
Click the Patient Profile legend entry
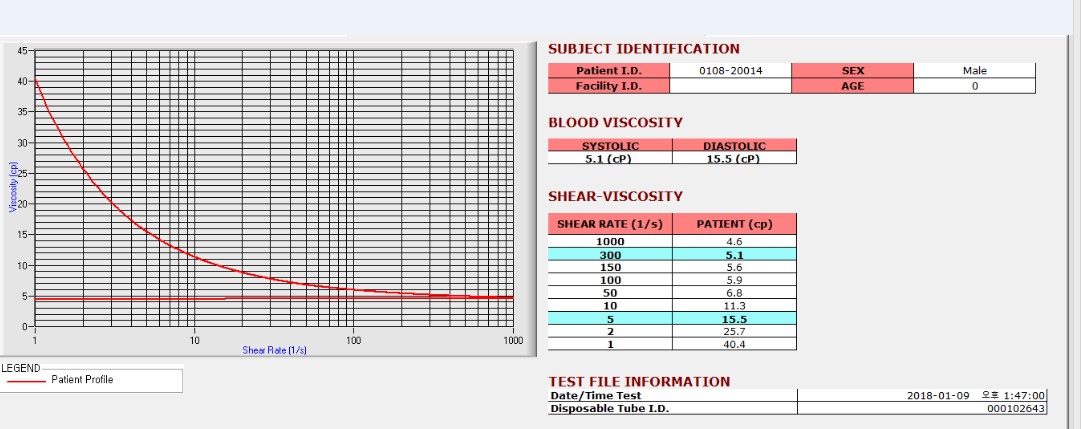tap(82, 379)
